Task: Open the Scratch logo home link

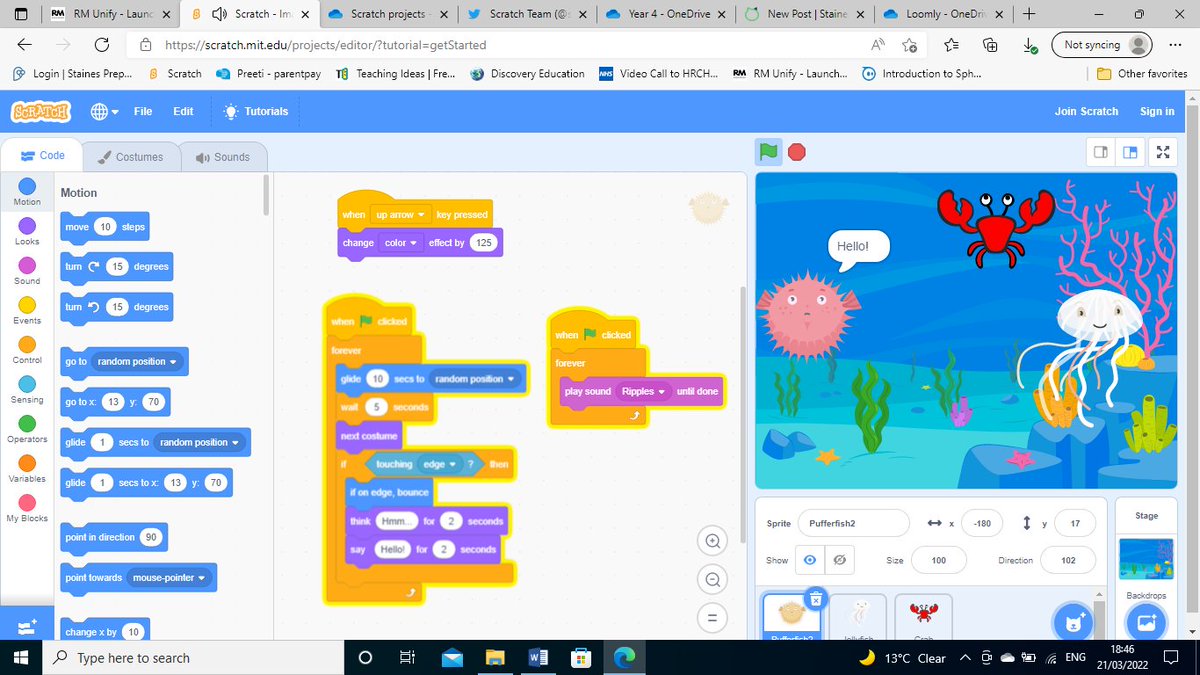Action: click(x=41, y=111)
